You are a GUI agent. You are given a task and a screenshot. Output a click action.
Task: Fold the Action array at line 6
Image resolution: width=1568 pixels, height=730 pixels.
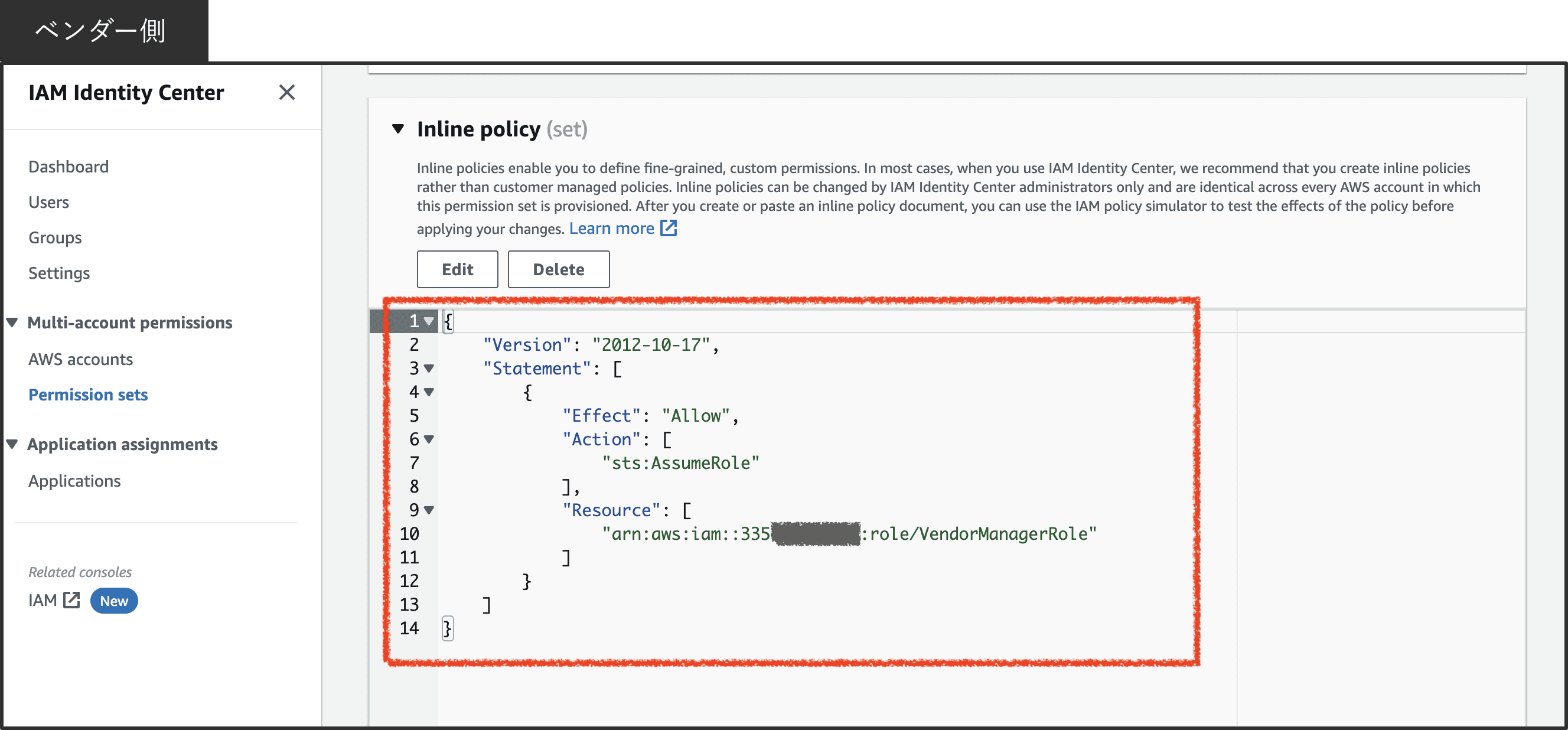(x=429, y=439)
